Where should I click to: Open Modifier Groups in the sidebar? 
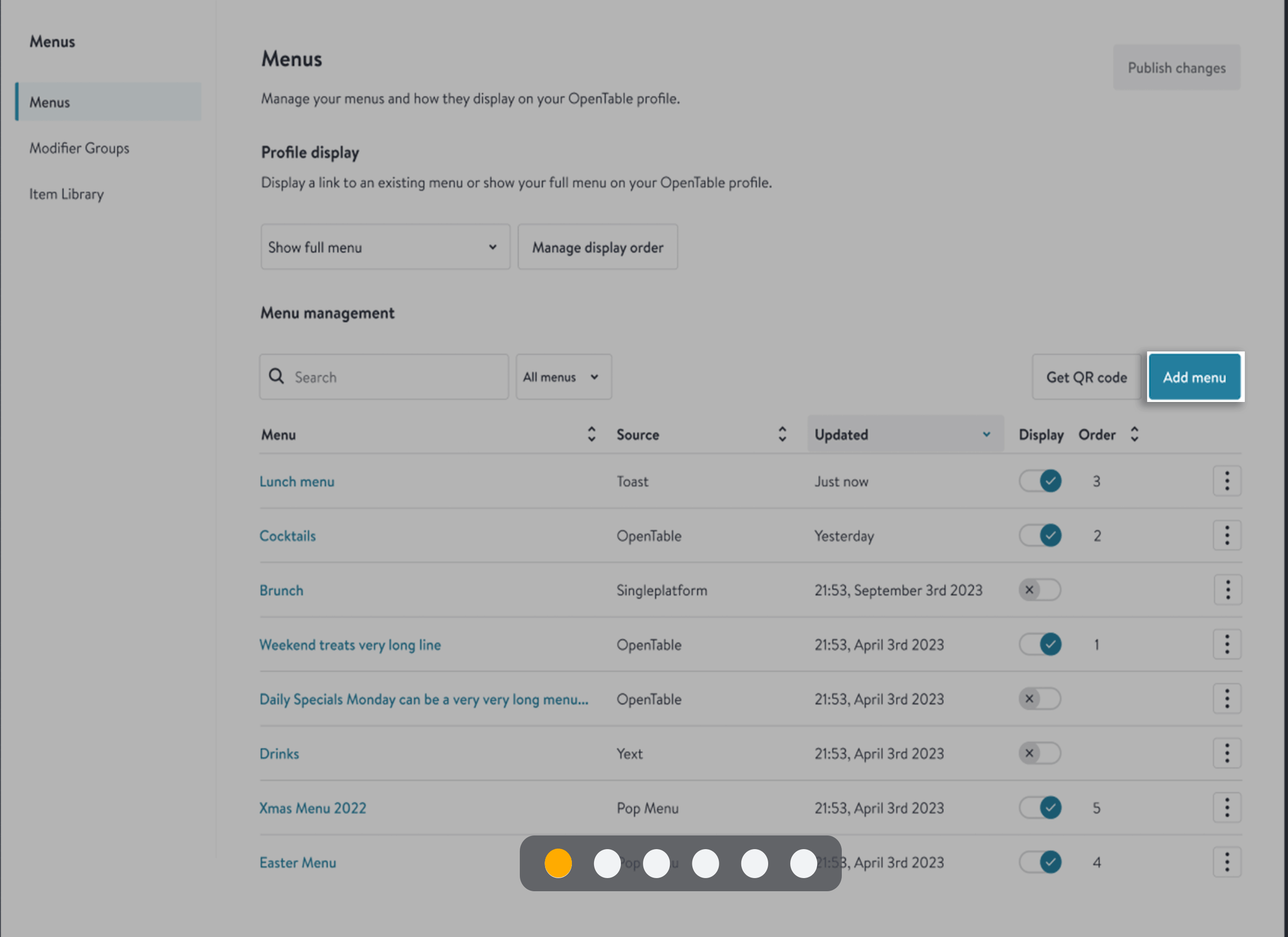[x=79, y=148]
